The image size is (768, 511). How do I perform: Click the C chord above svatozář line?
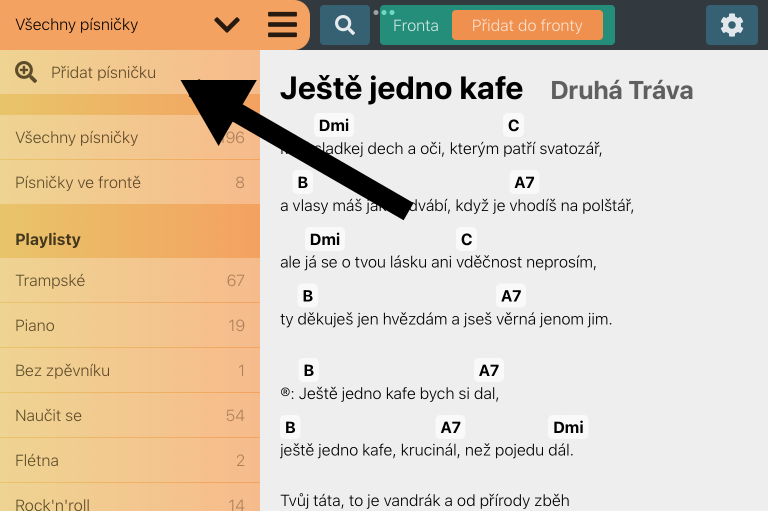tap(513, 125)
